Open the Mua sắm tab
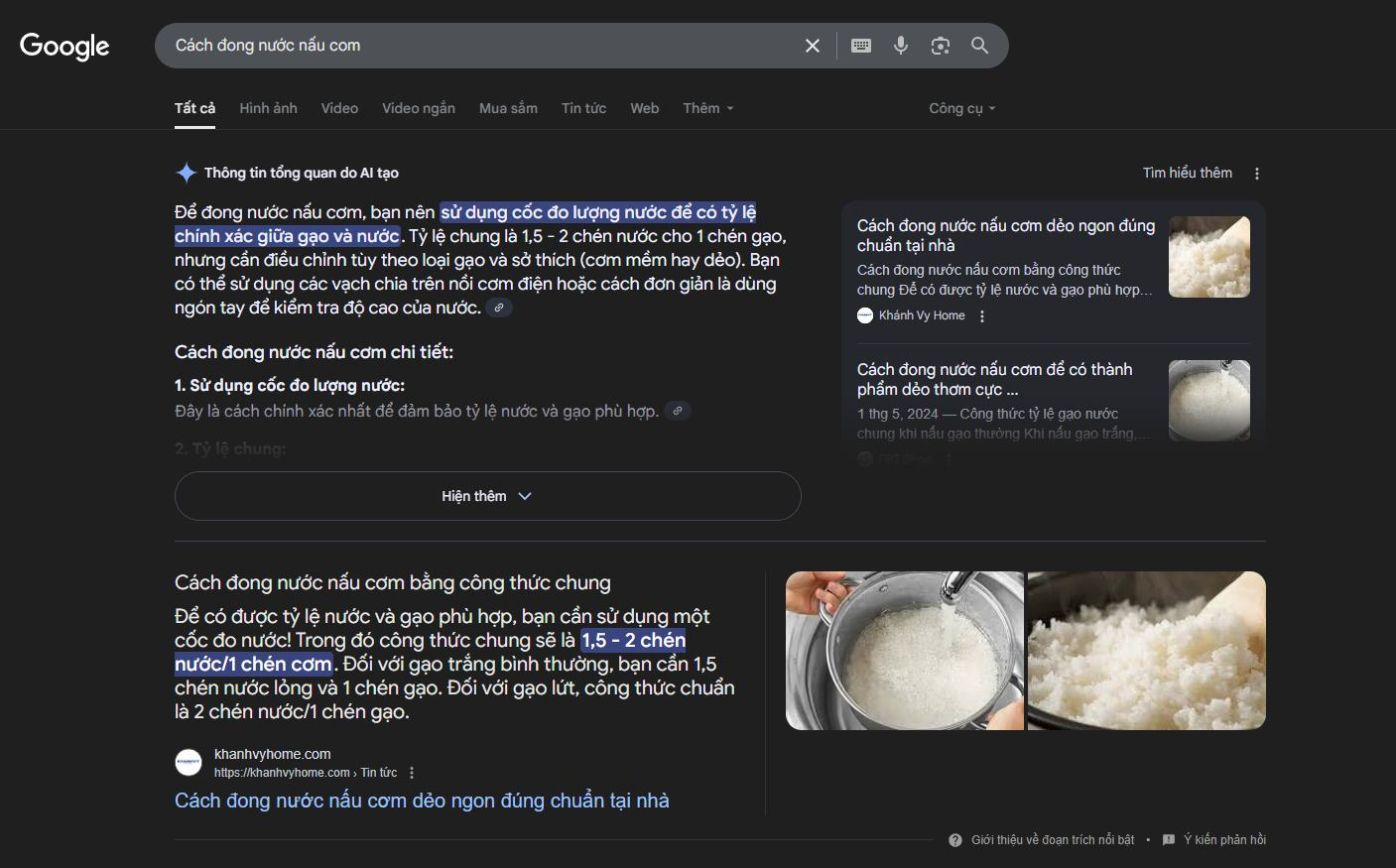Image resolution: width=1396 pixels, height=868 pixels. pos(508,108)
